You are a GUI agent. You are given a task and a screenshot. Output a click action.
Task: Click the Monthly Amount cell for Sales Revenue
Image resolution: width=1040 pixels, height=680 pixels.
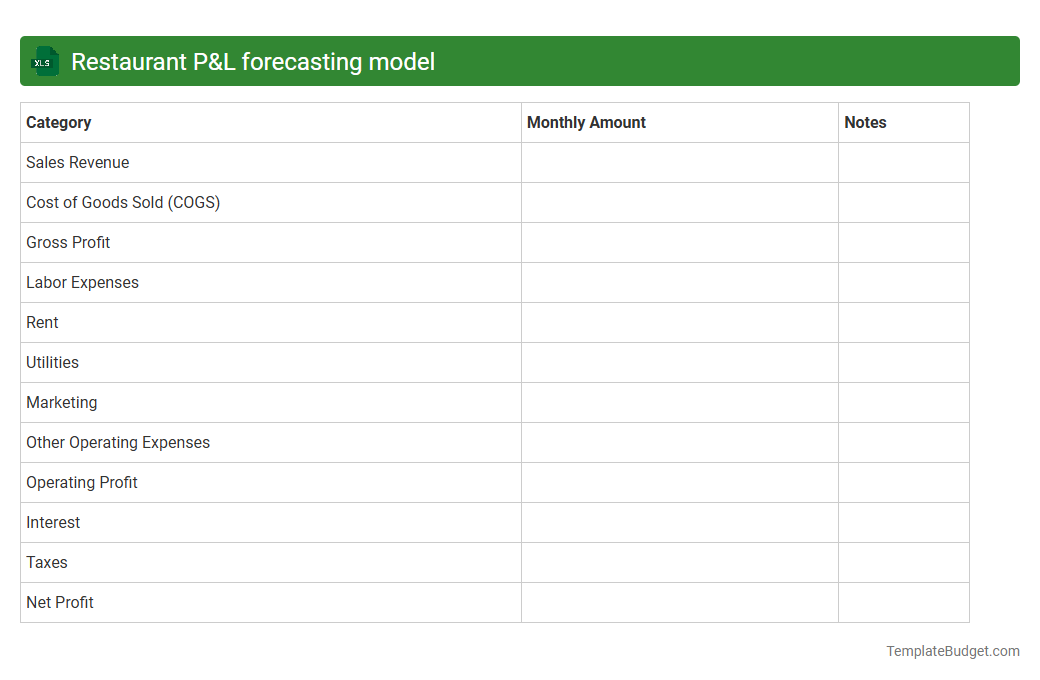(x=679, y=162)
